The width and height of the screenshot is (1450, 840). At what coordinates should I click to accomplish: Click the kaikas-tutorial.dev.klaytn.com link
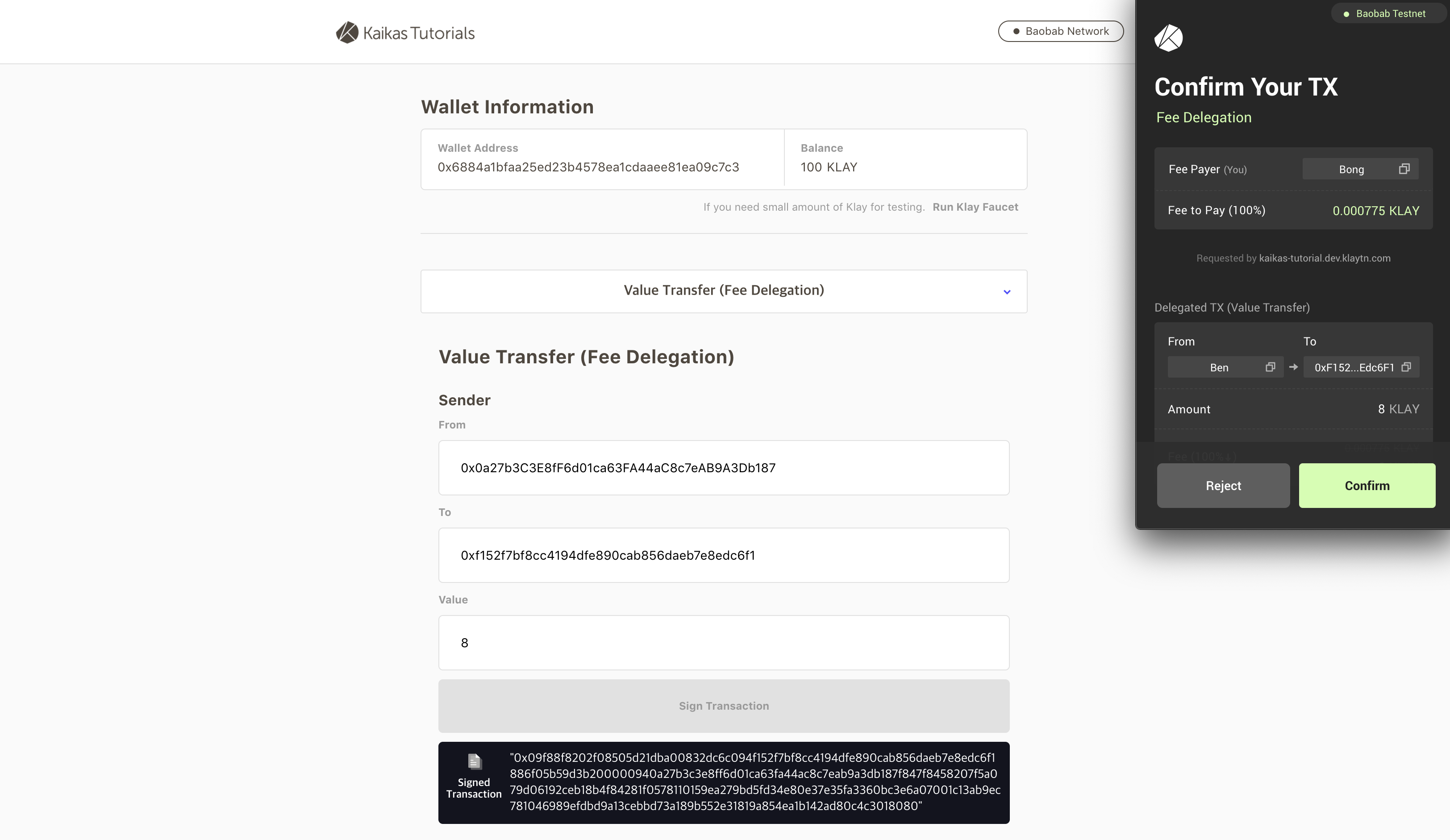point(1325,258)
